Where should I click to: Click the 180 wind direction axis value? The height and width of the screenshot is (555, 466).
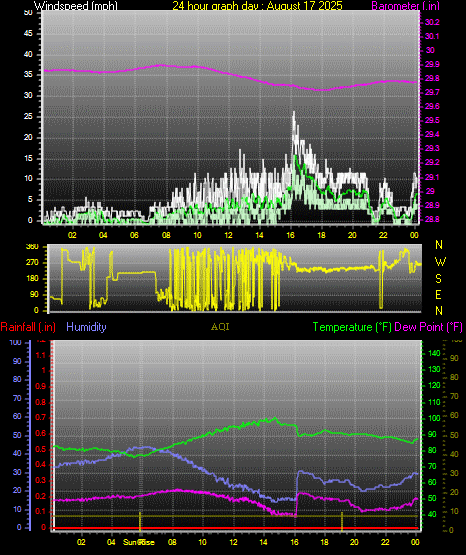(x=32, y=279)
